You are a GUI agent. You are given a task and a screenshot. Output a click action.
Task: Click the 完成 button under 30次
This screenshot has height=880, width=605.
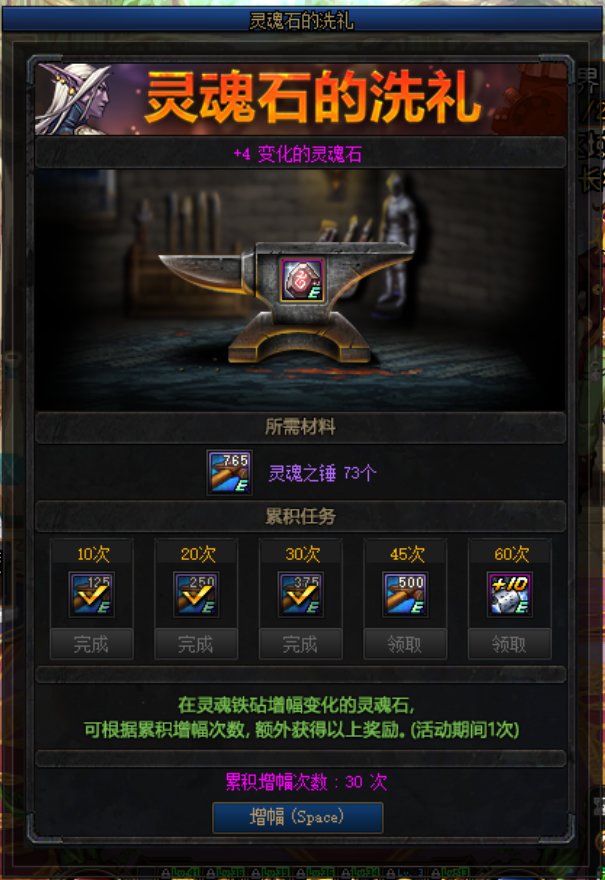[301, 644]
